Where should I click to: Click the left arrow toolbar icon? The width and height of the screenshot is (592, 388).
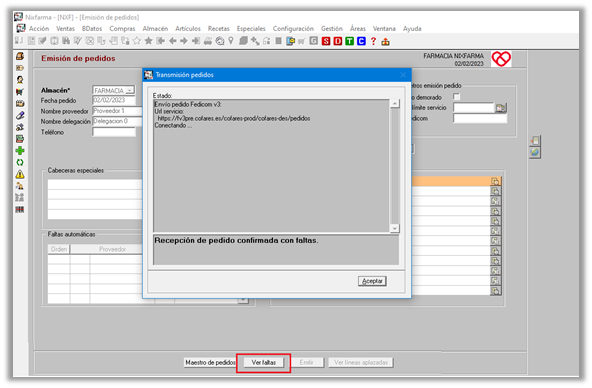pos(173,41)
